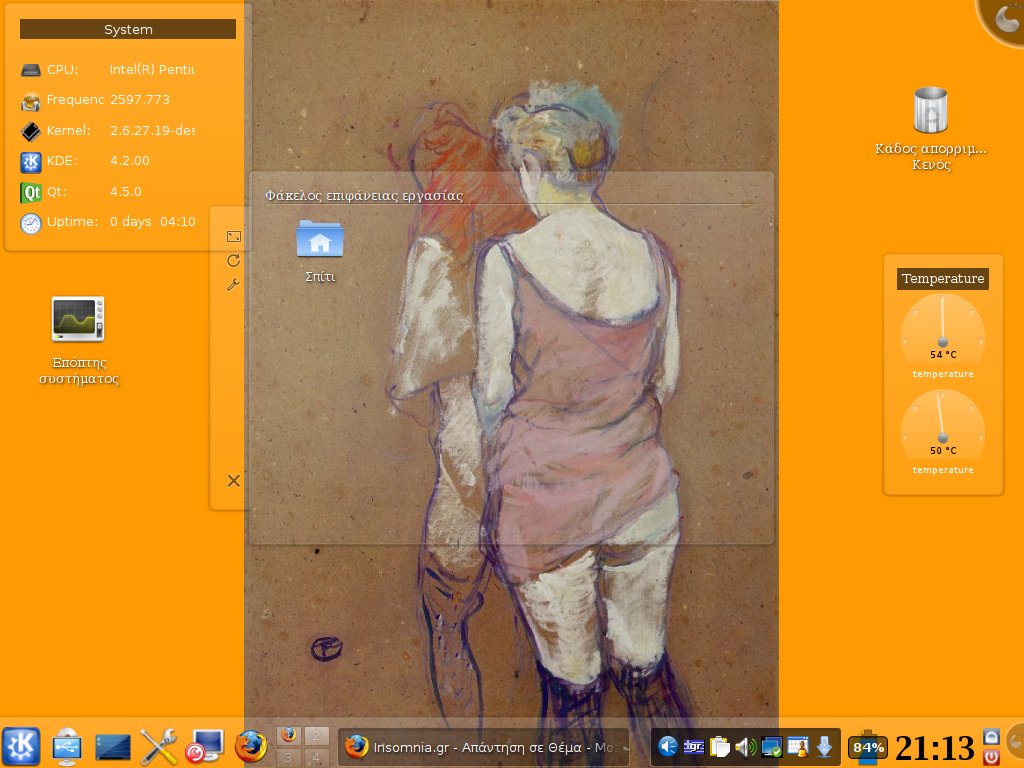Image resolution: width=1024 pixels, height=768 pixels.
Task: Open the volume mixer speaker icon
Action: [745, 746]
